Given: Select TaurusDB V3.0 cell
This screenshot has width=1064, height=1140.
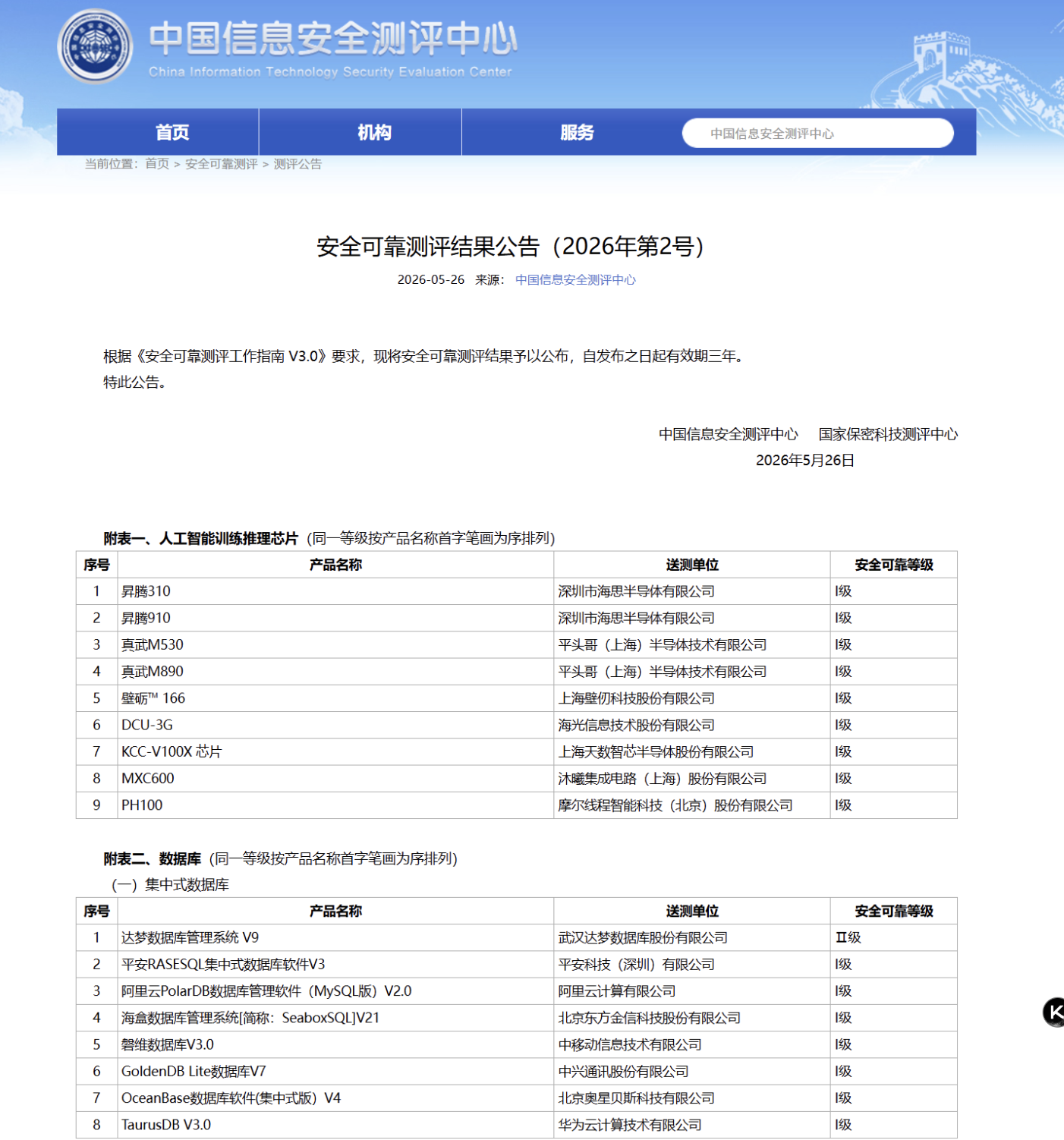Looking at the screenshot, I should coord(335,1125).
